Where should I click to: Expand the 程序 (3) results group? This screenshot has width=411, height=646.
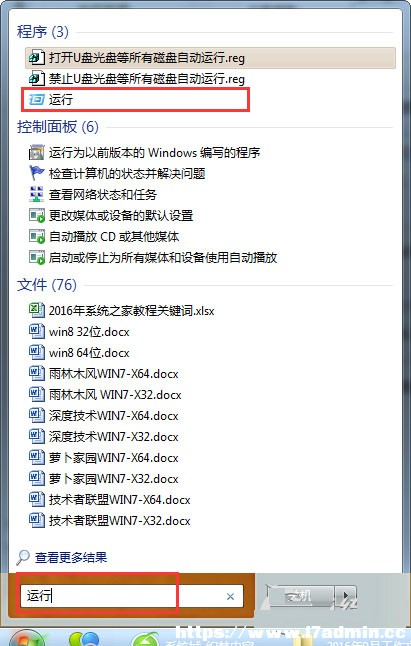[43, 32]
